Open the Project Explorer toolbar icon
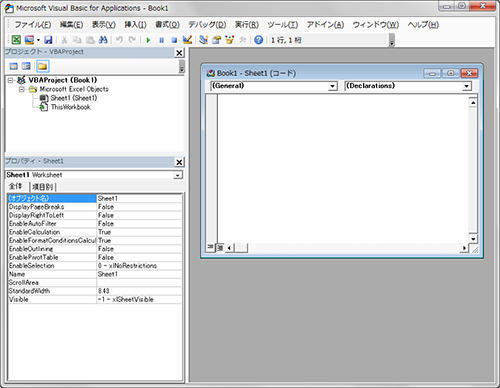 (203, 40)
